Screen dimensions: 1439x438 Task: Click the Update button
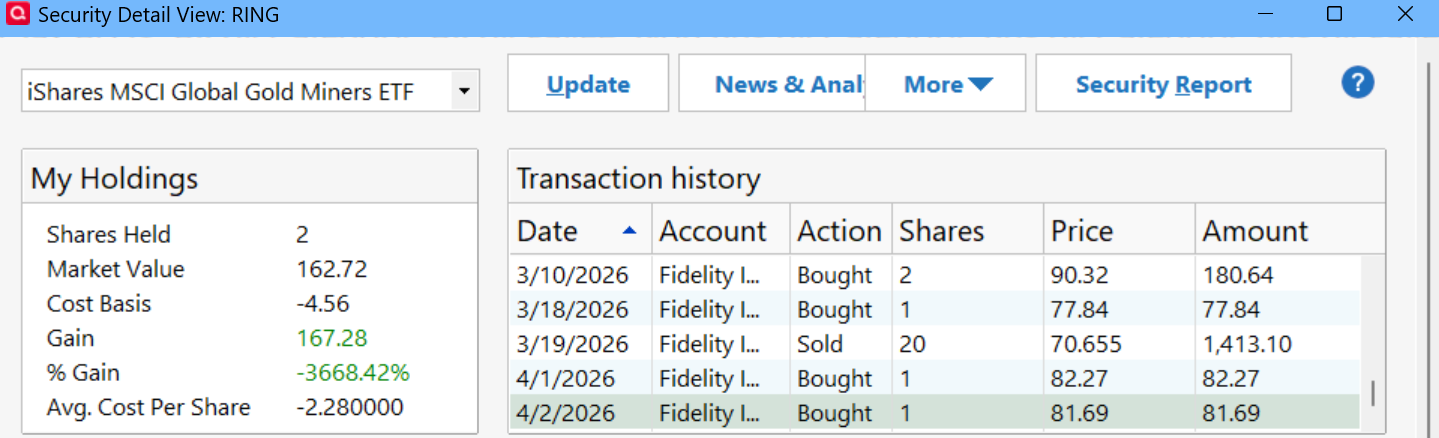tap(588, 84)
